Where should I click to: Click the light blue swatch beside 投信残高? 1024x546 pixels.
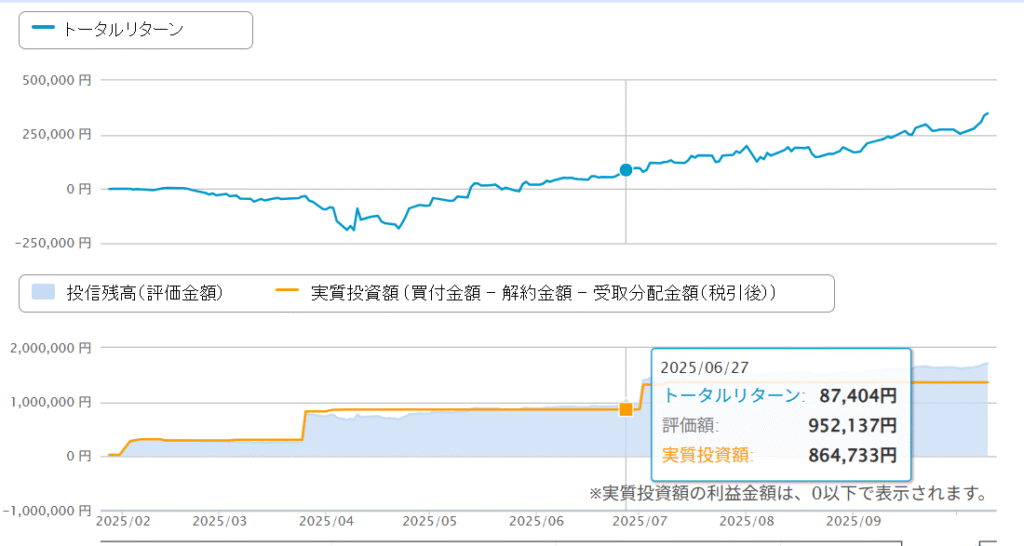tap(44, 293)
